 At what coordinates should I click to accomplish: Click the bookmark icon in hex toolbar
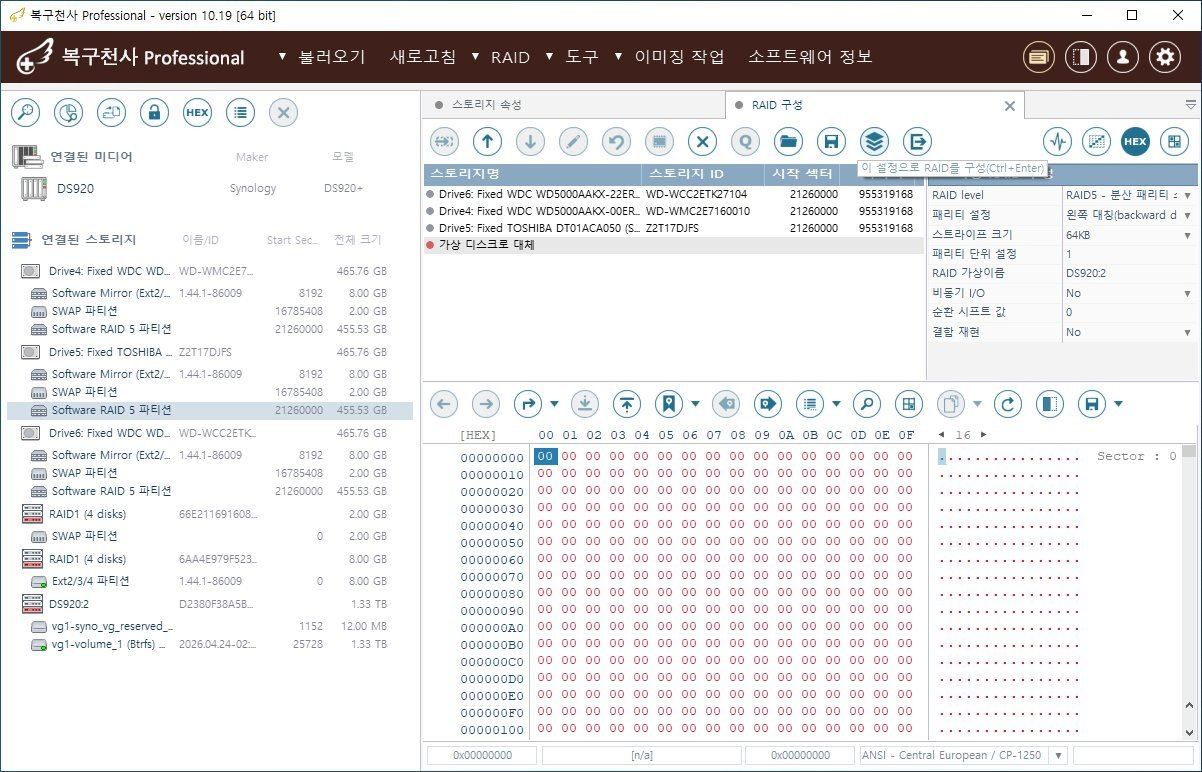[669, 404]
